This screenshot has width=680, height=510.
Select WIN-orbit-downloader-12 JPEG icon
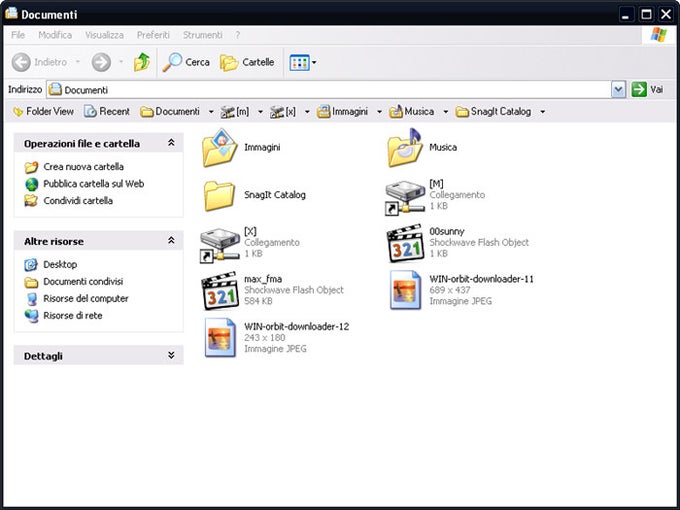(x=220, y=337)
